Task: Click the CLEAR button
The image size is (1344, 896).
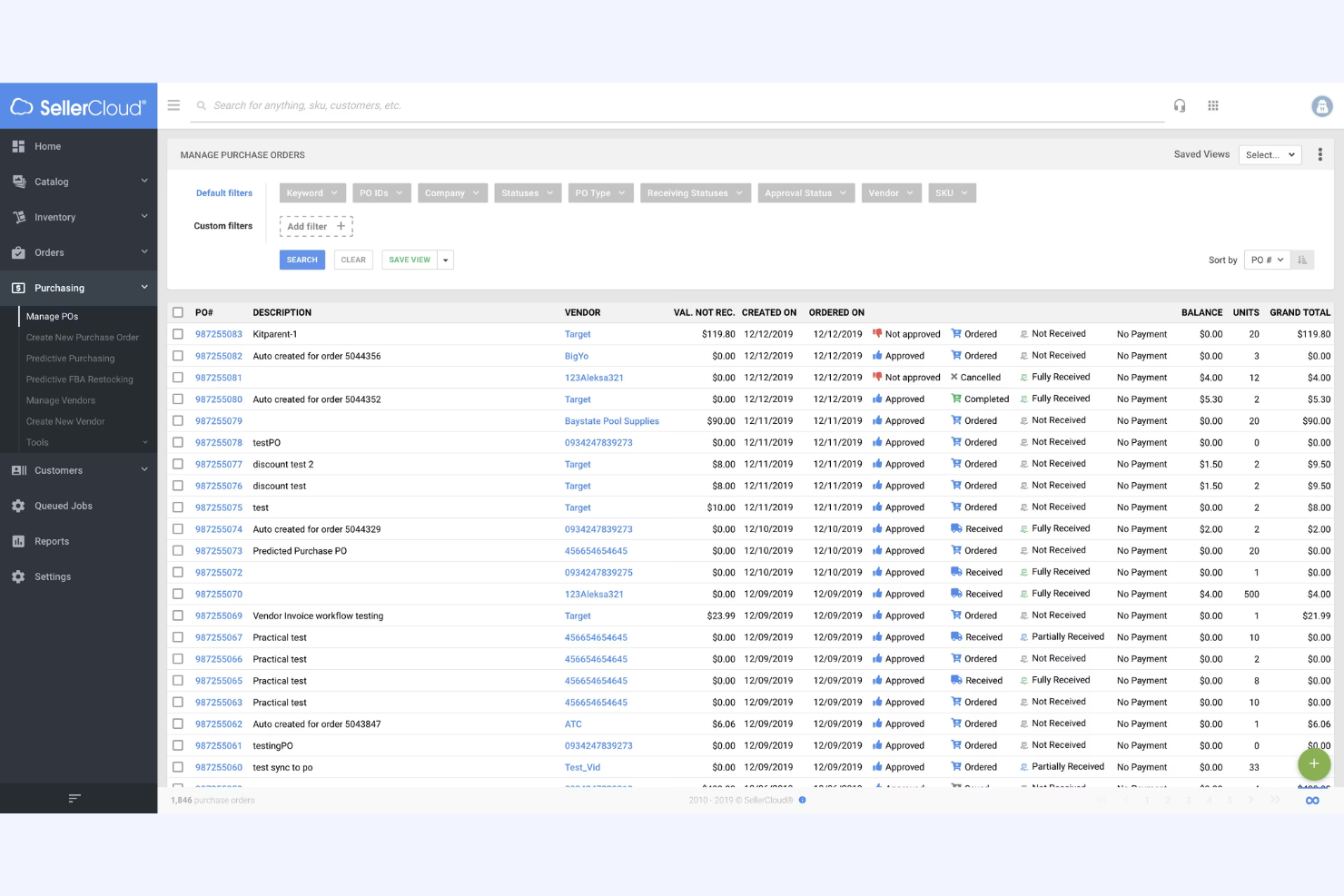Action: 353,260
